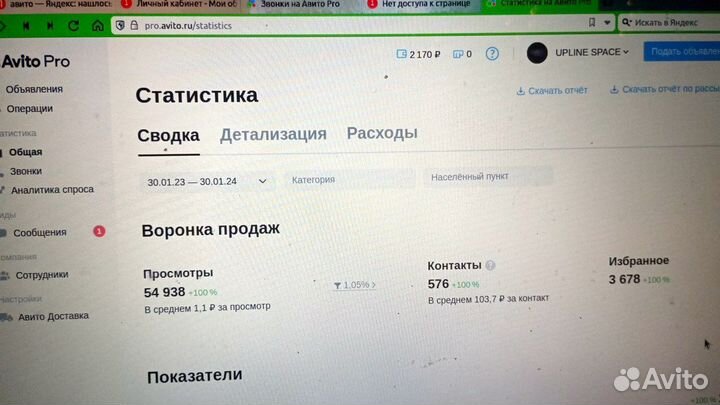Switch to the Личный кабинет browser tab
This screenshot has height=405, width=720.
click(180, 4)
